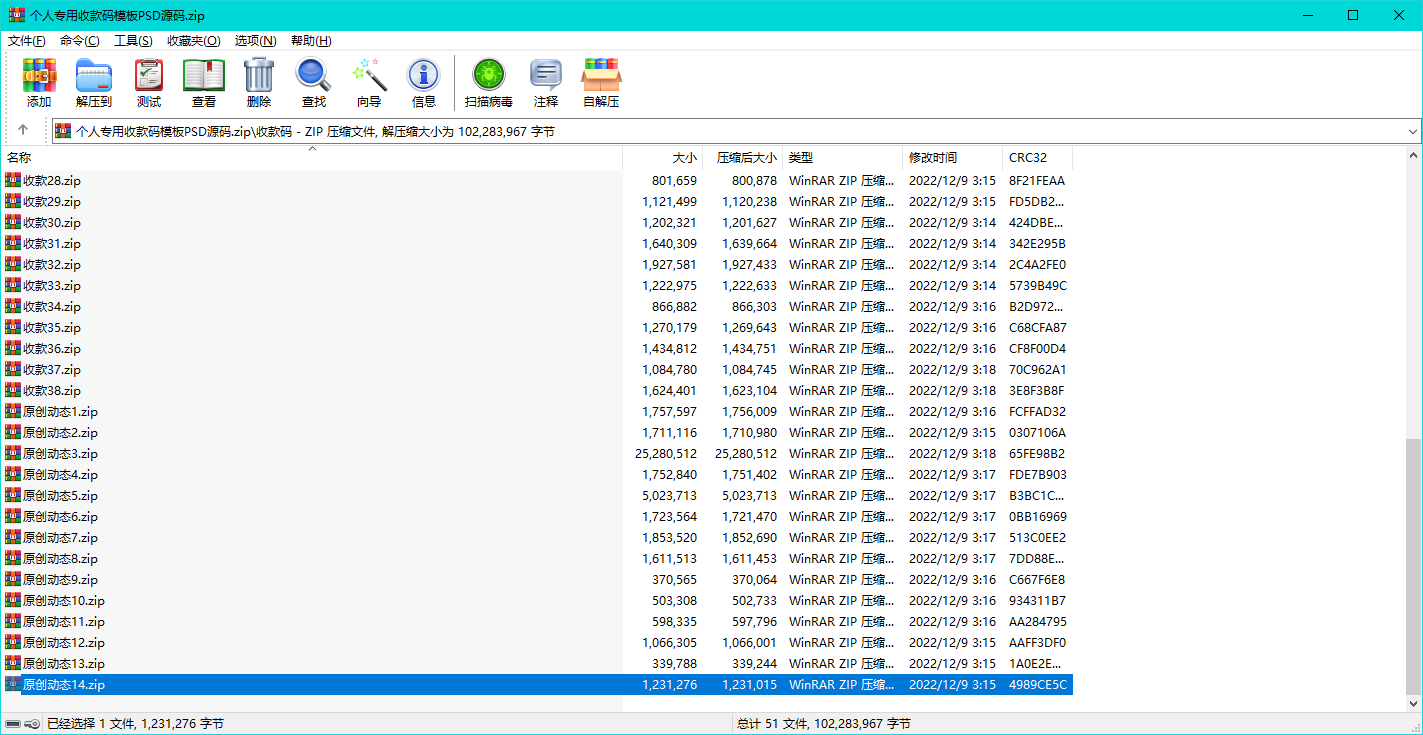
Task: Sort by the 名称 column header
Action: coord(312,158)
